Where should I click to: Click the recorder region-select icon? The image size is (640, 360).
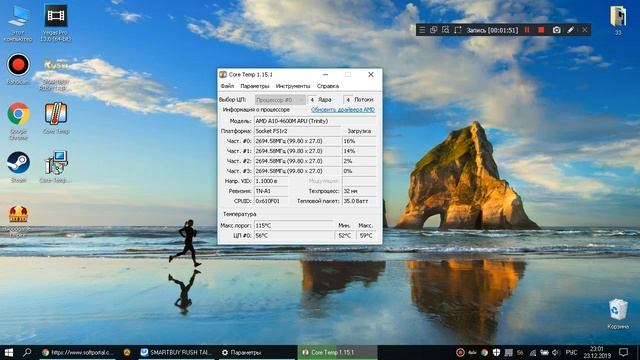457,30
